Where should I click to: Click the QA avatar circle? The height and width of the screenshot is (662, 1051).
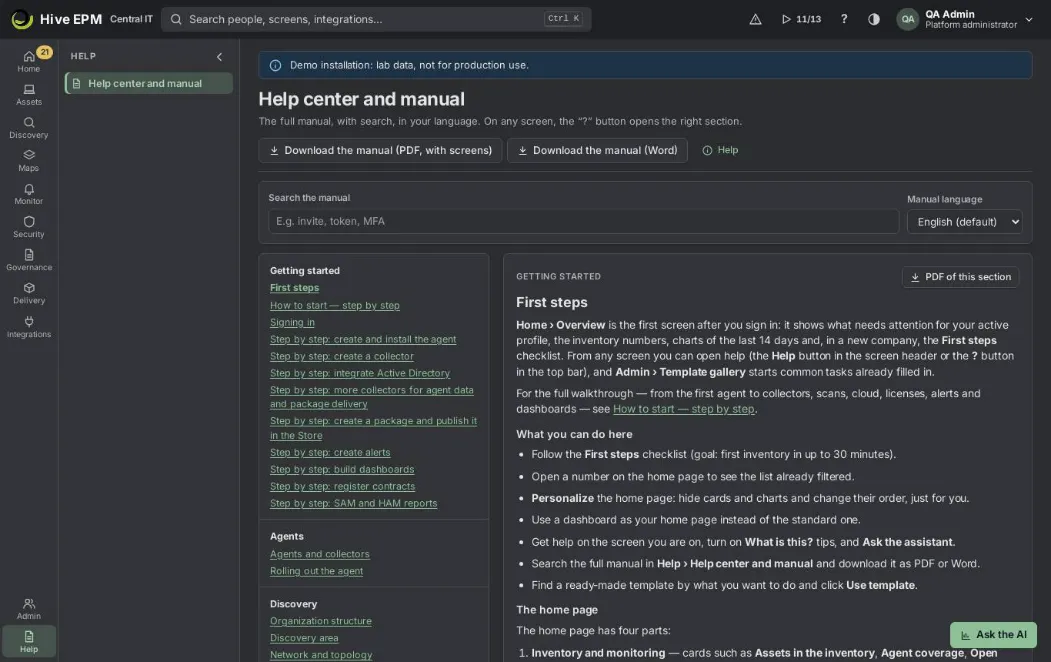[x=907, y=19]
